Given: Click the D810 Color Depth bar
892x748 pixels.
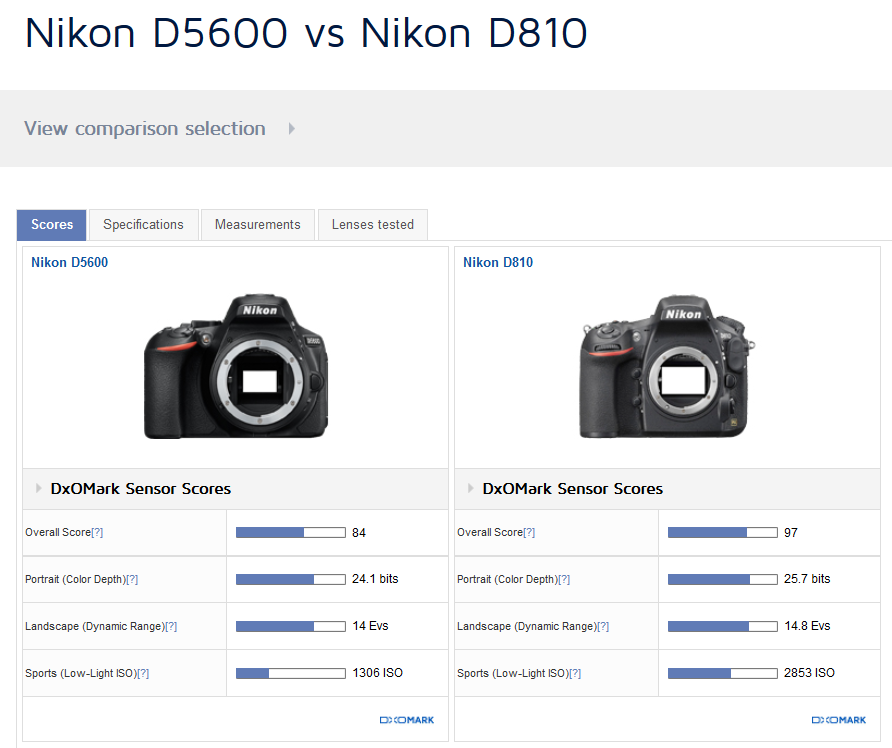Looking at the screenshot, I should 722,579.
